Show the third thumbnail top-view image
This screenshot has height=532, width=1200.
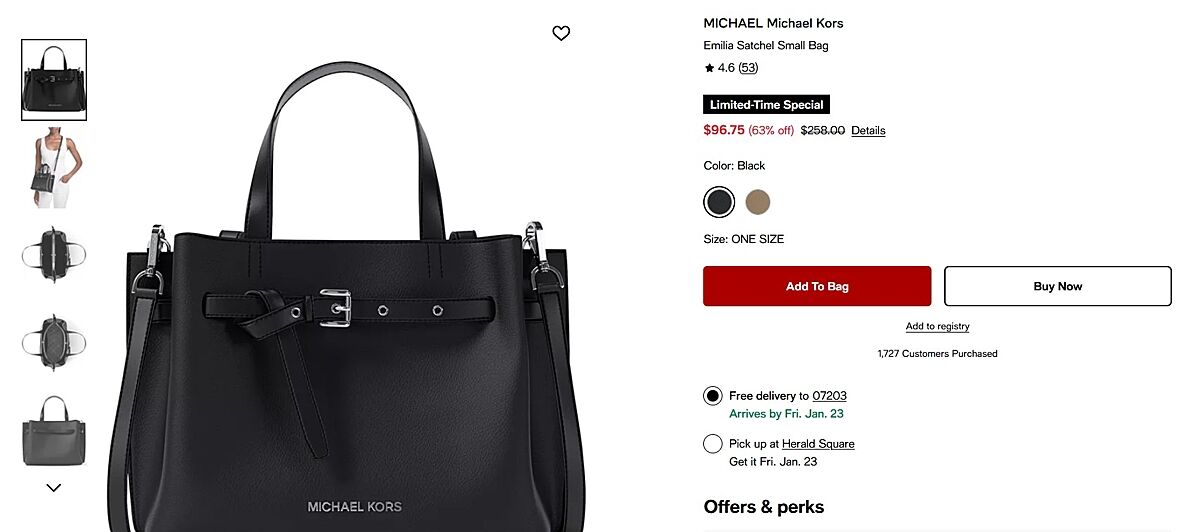click(54, 254)
